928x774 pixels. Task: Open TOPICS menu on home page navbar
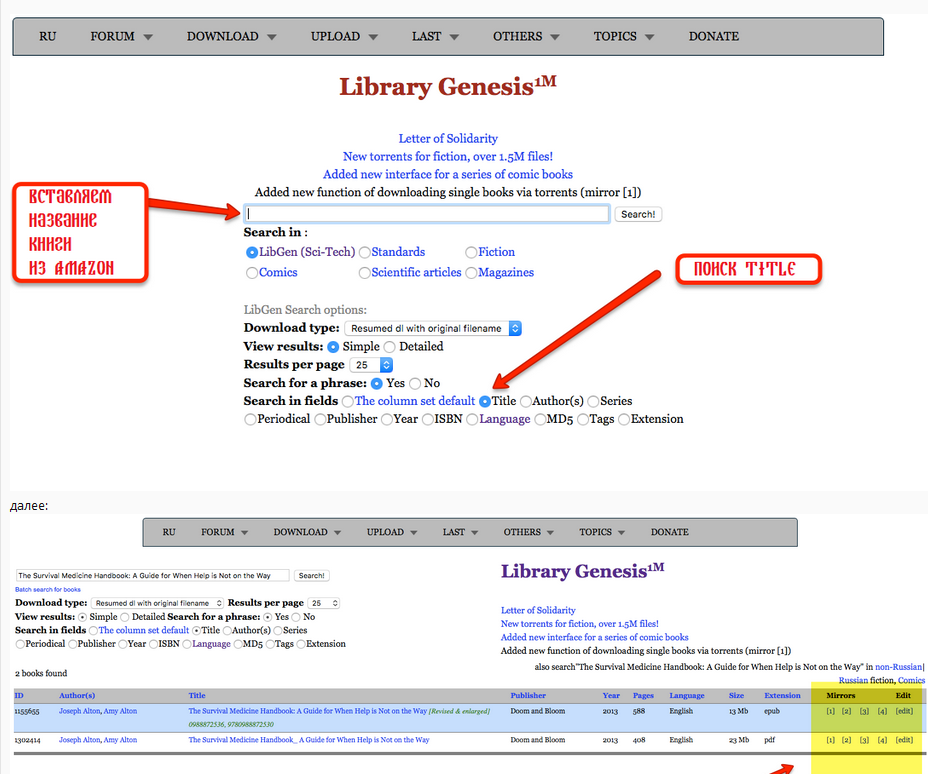[x=624, y=36]
